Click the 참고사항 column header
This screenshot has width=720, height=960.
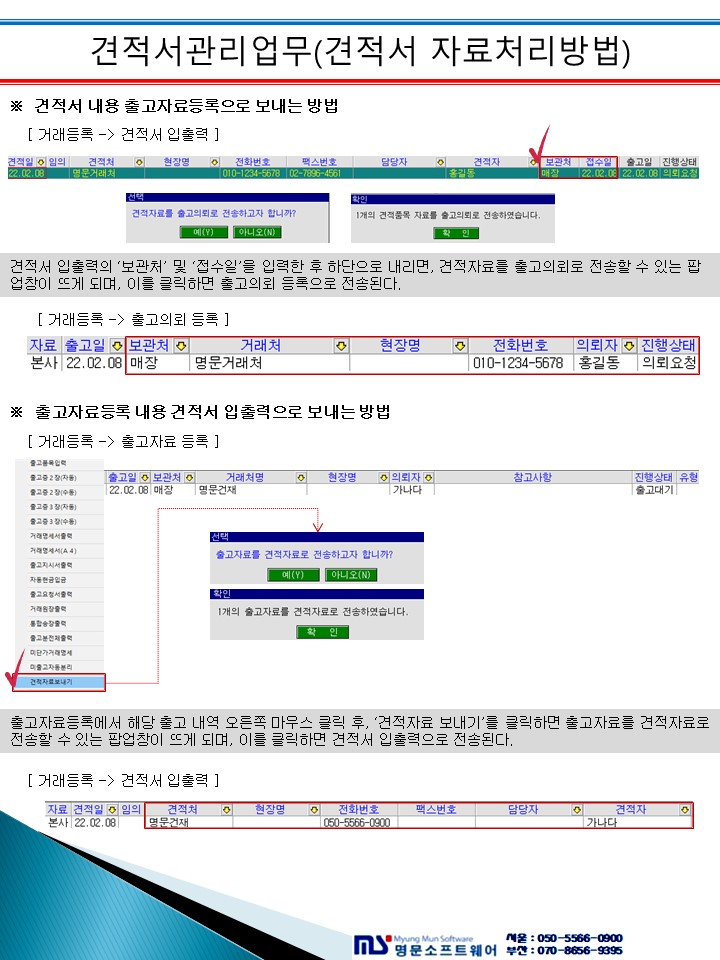tap(532, 477)
